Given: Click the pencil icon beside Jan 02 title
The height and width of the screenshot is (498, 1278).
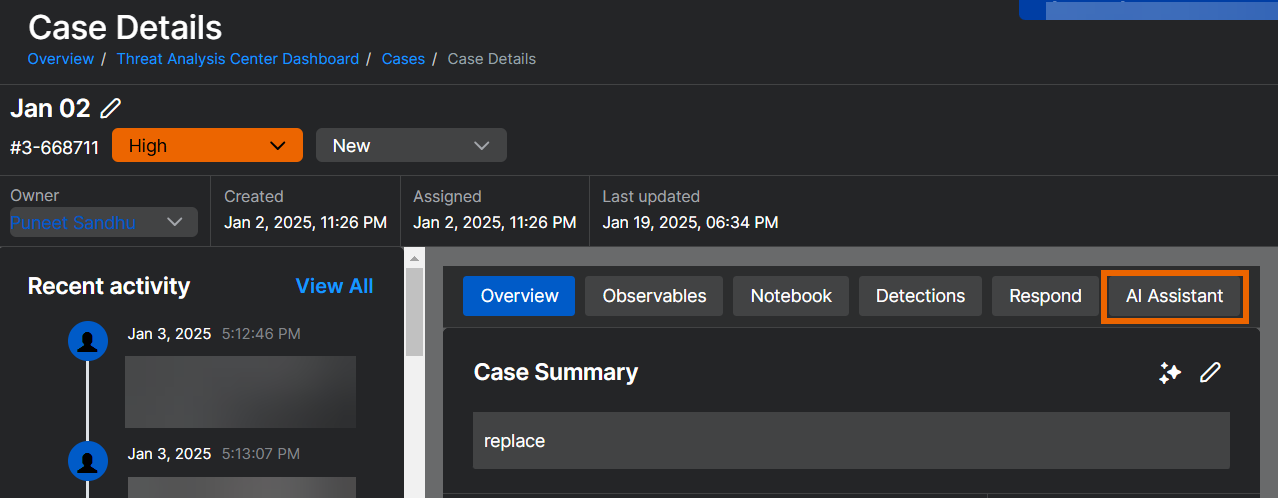Looking at the screenshot, I should click(x=111, y=108).
